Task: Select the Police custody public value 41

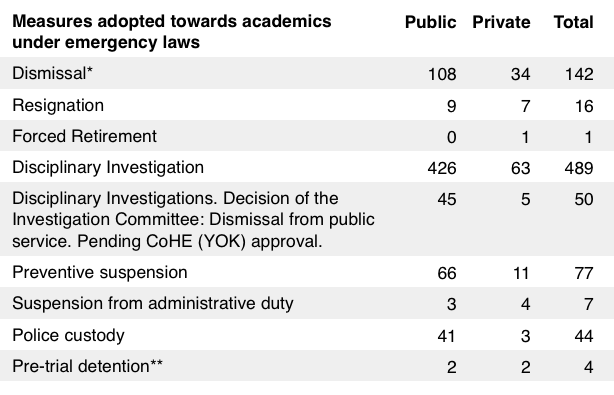Action: pos(446,336)
